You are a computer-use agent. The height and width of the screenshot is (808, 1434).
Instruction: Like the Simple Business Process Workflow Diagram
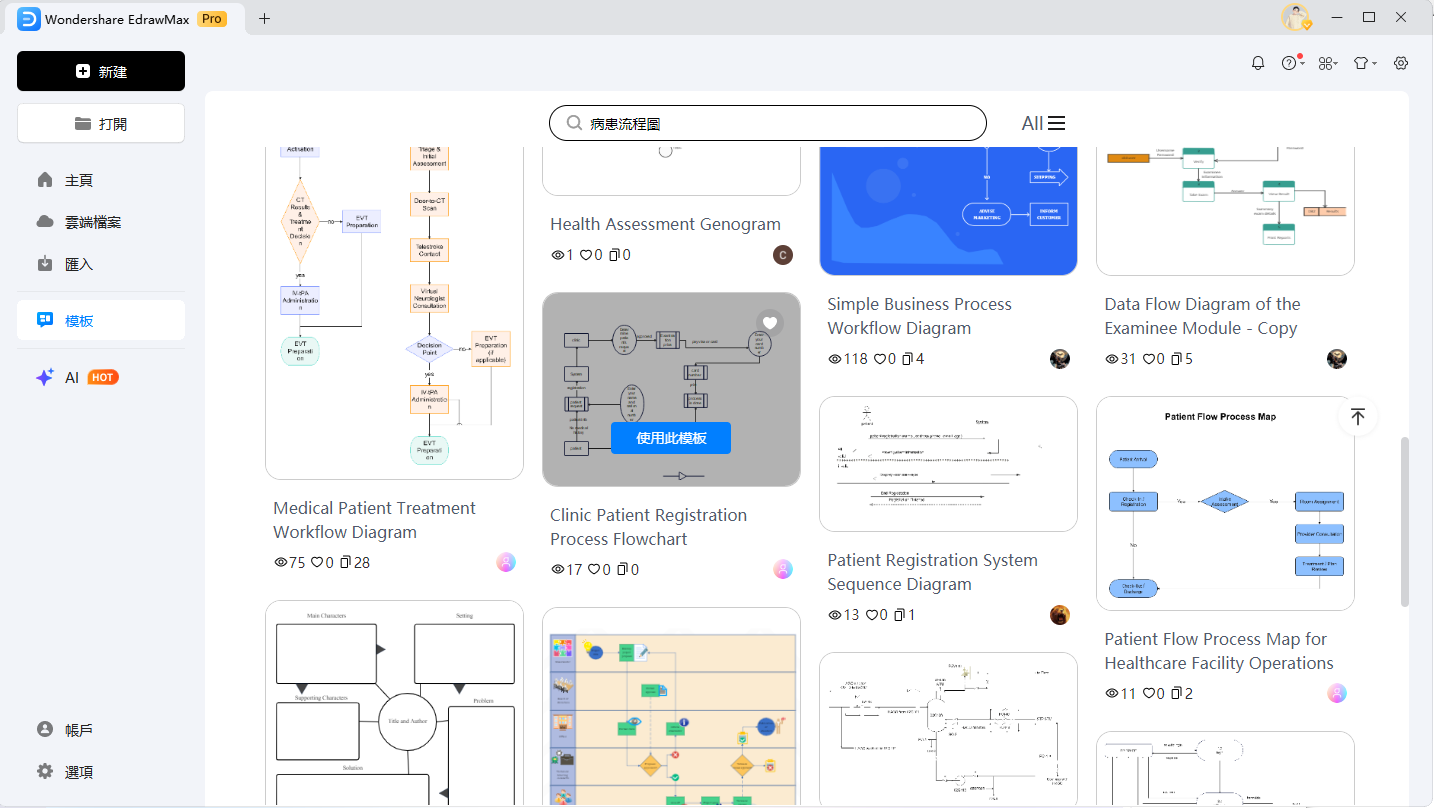(x=880, y=359)
